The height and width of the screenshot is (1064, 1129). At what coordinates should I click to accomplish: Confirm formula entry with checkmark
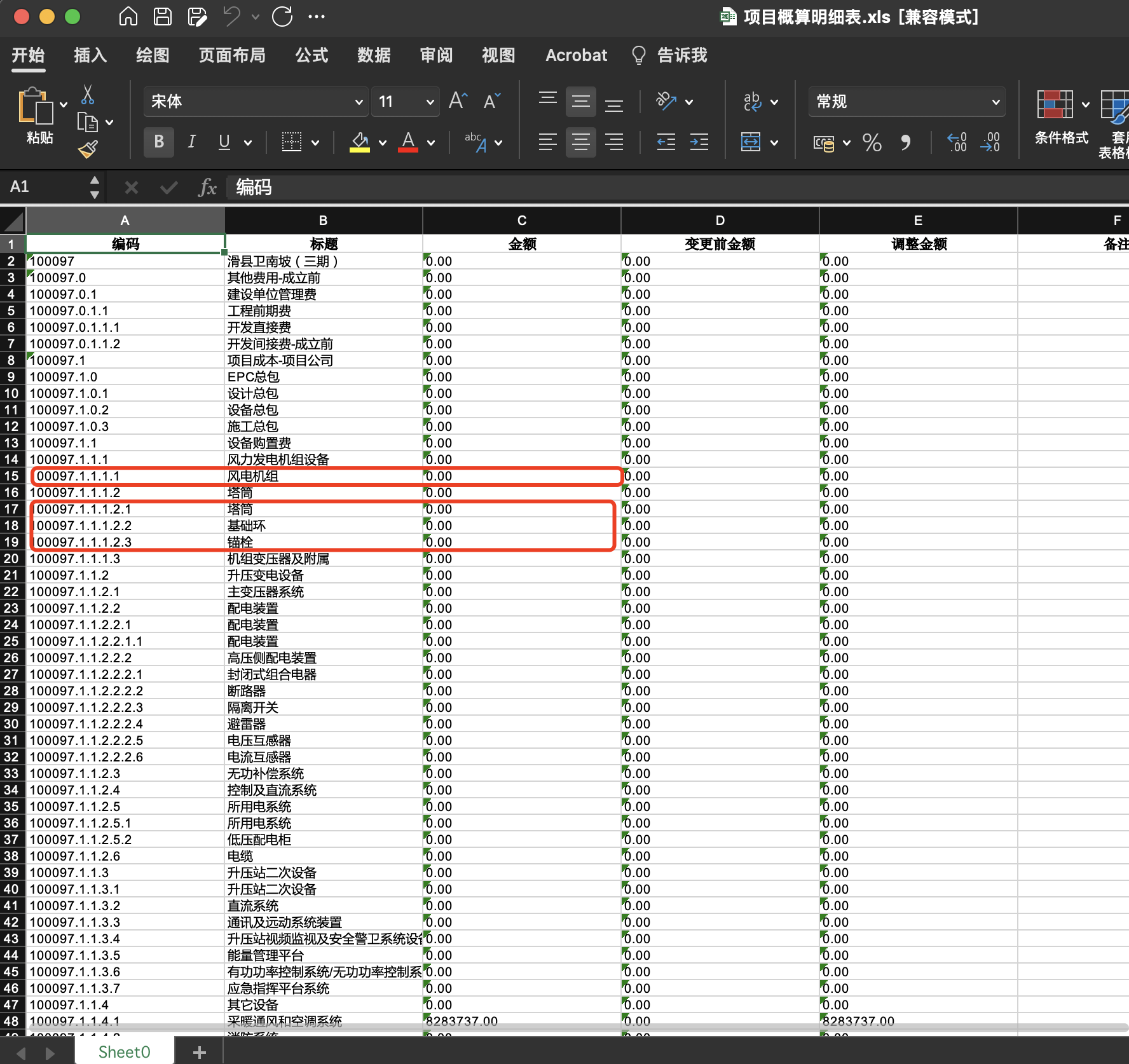(x=168, y=188)
